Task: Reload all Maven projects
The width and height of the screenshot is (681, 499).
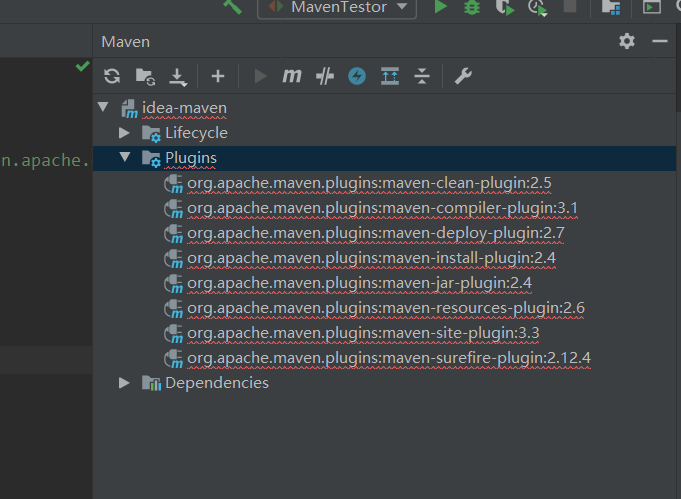Action: pos(112,76)
